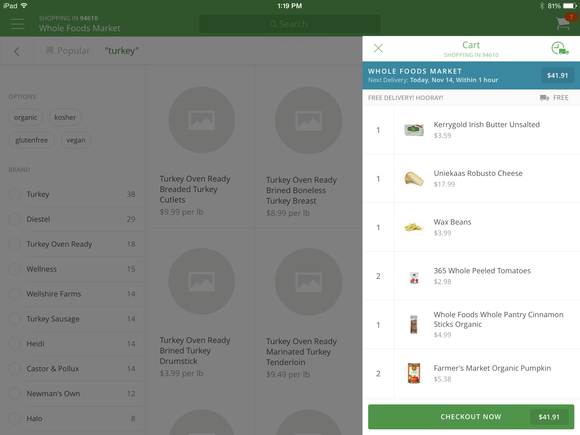Viewport: 580px width, 435px height.
Task: Tap the free delivery truck icon
Action: (544, 98)
